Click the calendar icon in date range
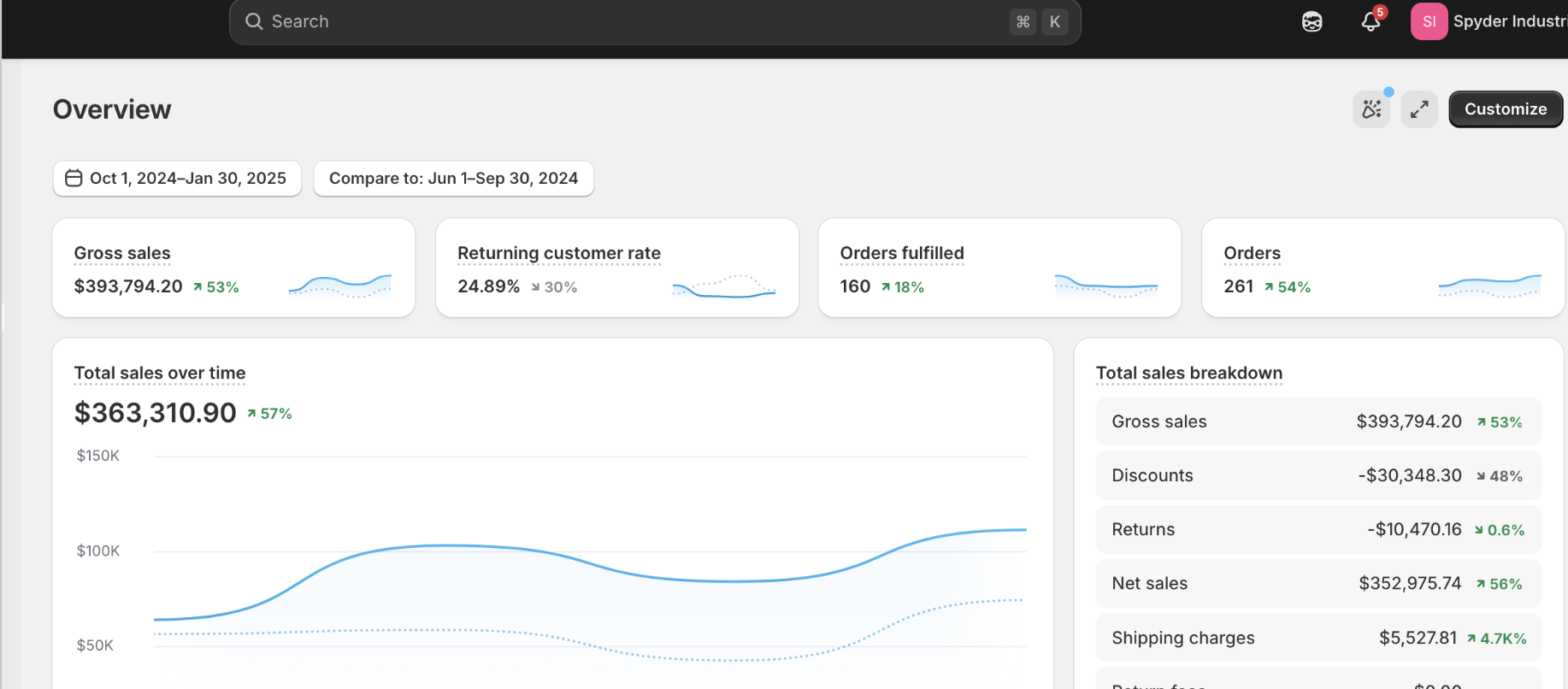The height and width of the screenshot is (689, 1568). point(74,178)
